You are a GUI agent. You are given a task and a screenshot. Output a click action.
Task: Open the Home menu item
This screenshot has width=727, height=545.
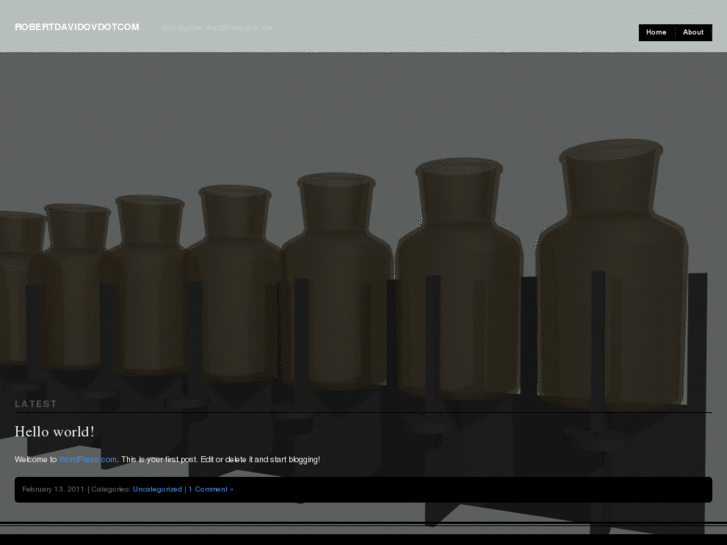656,32
